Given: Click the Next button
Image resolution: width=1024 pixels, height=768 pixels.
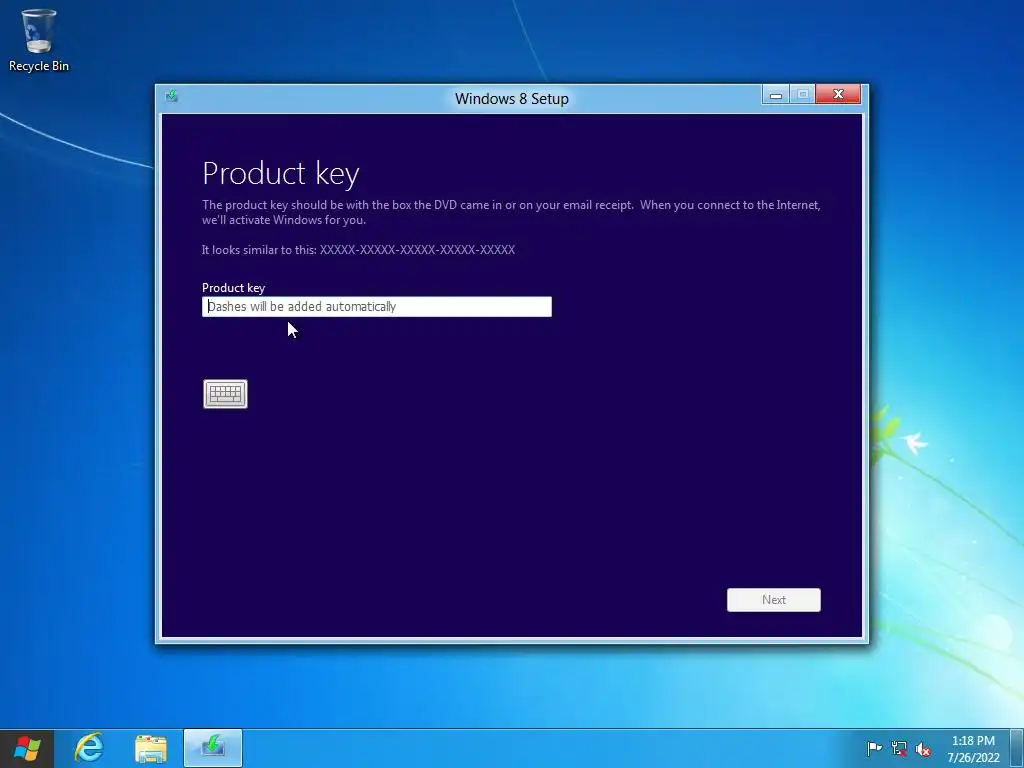Looking at the screenshot, I should 774,600.
